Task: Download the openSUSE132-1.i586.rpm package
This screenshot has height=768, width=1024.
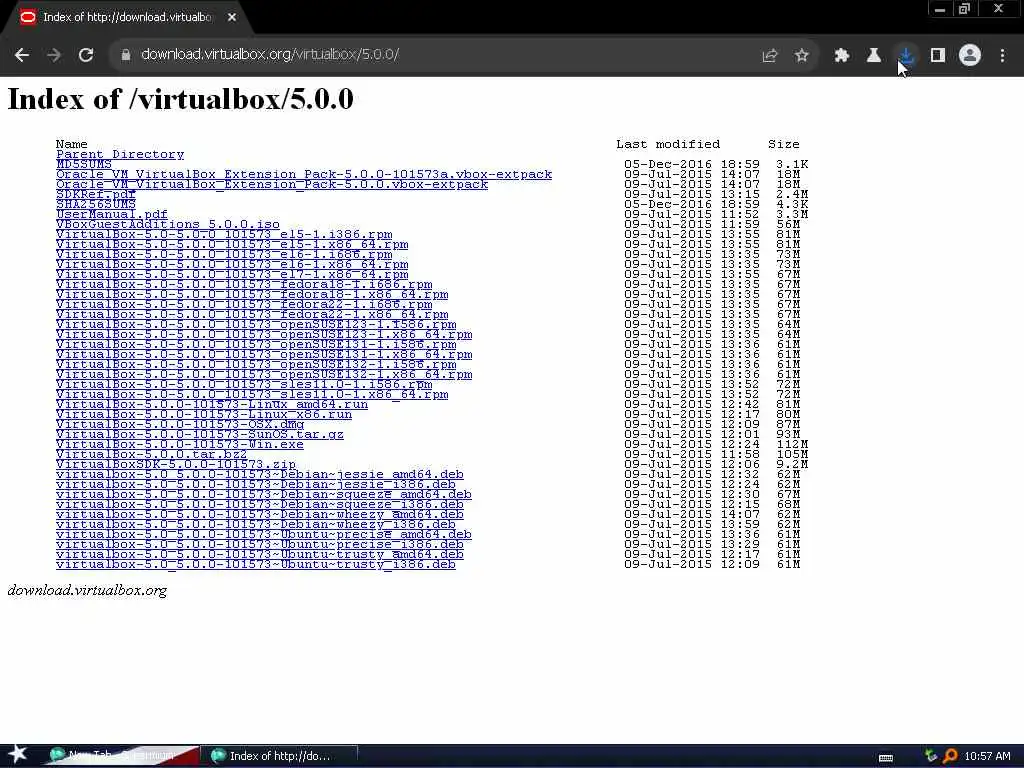Action: pyautogui.click(x=256, y=364)
